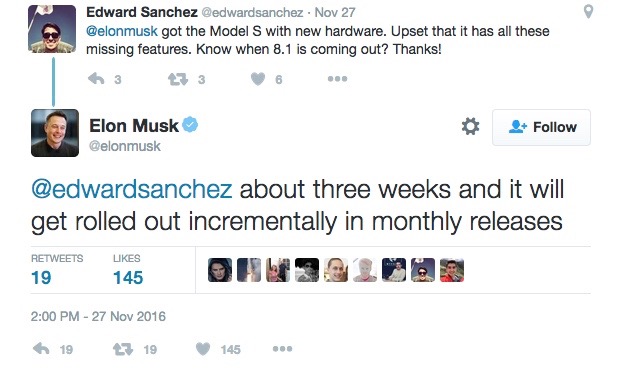The image size is (625, 383).
Task: View the list of 145 likes
Action: (128, 270)
